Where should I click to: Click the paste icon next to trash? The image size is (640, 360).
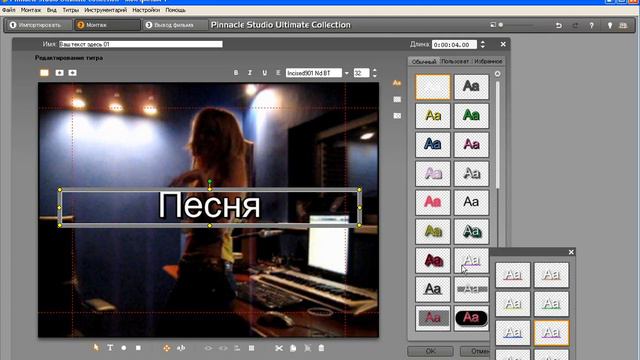307,348
